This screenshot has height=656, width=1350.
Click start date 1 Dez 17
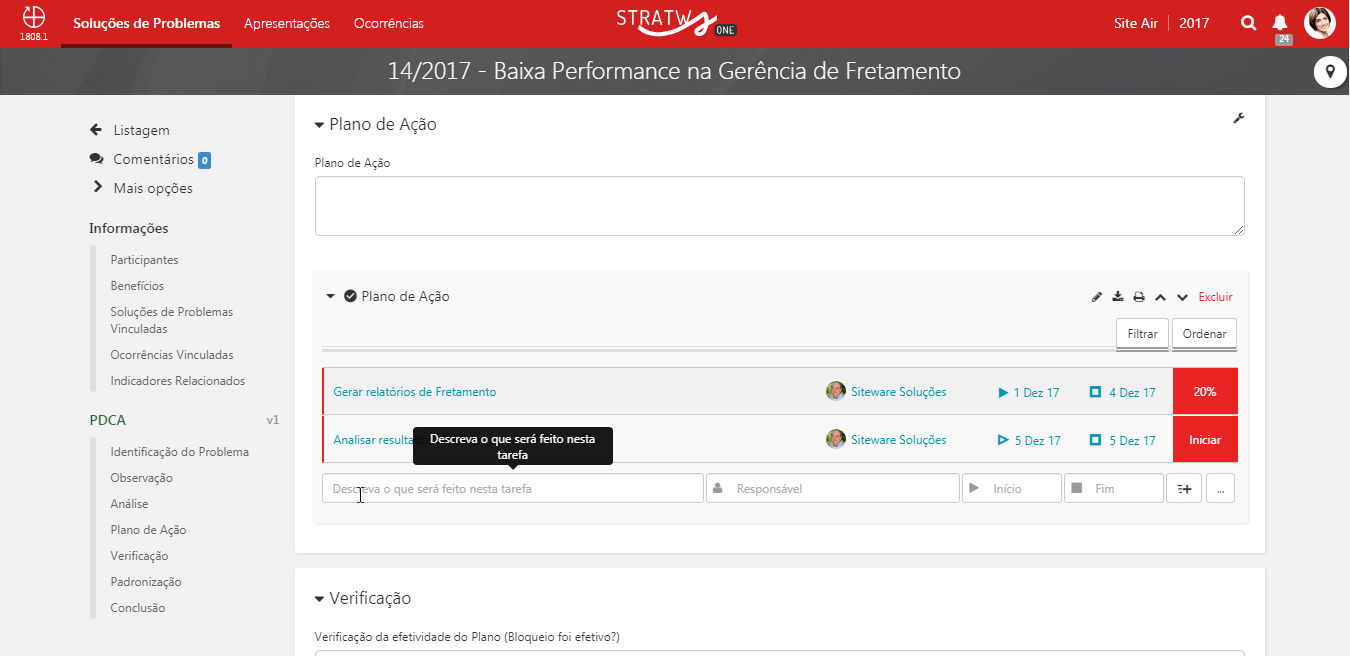pyautogui.click(x=1029, y=392)
